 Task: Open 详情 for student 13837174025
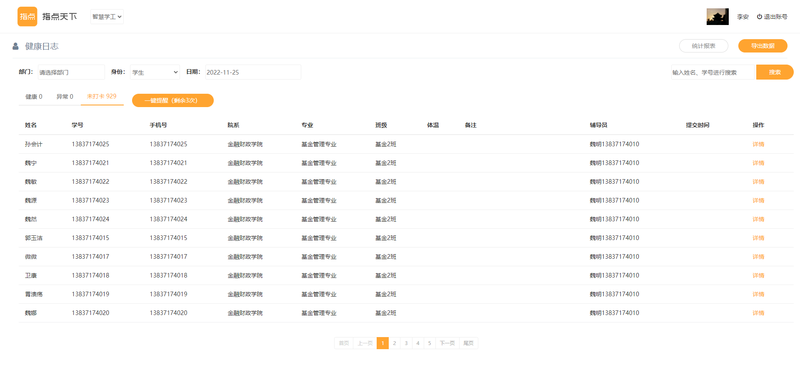click(x=758, y=144)
